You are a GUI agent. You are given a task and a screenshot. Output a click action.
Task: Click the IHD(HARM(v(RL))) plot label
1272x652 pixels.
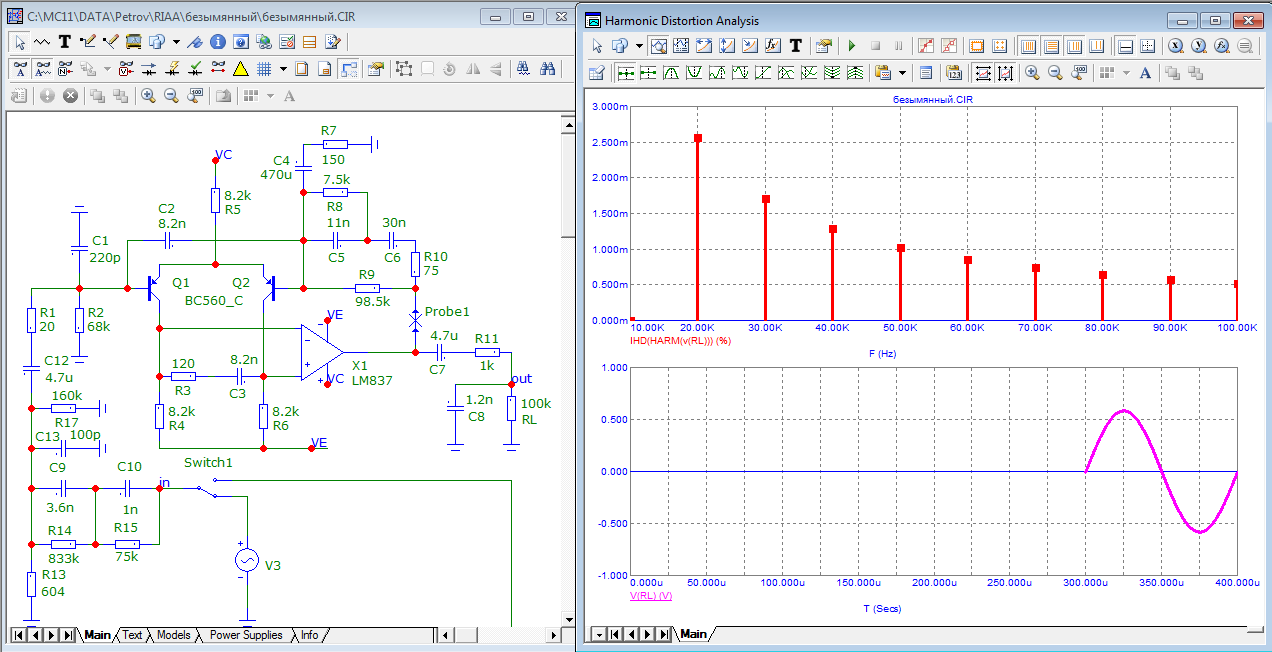[680, 341]
